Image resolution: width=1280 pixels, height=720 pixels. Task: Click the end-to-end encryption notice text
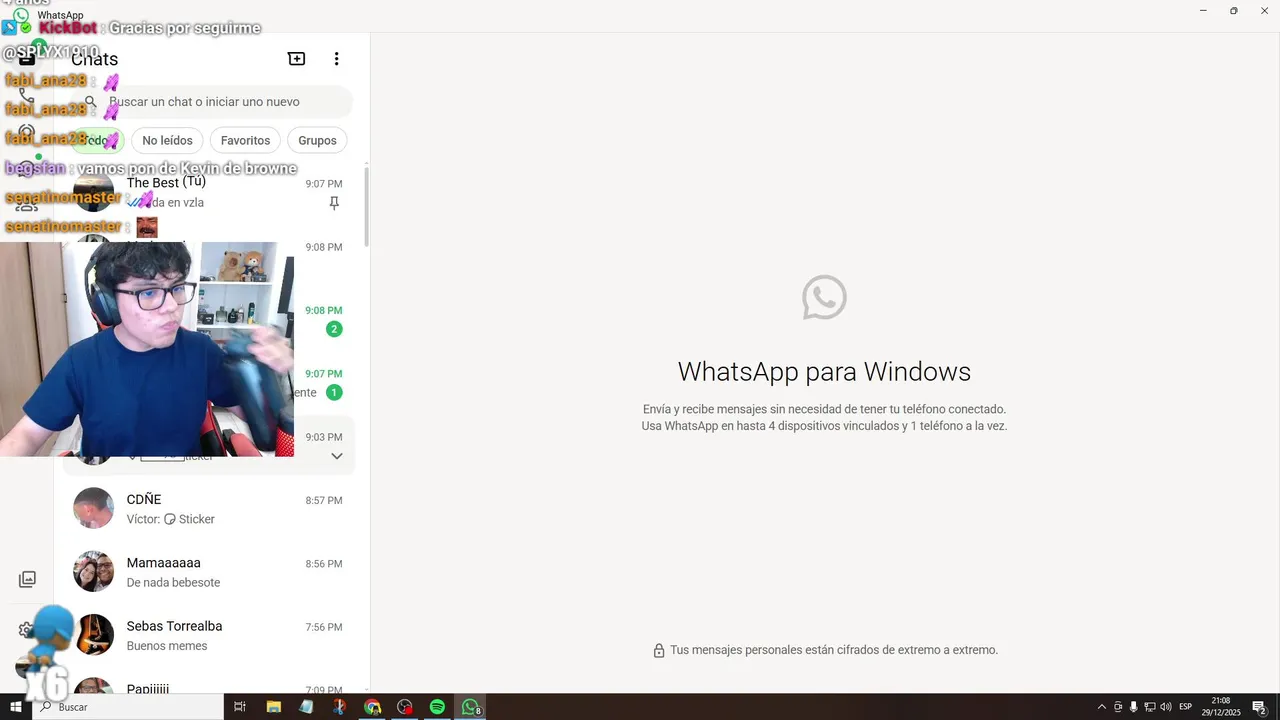tap(834, 650)
